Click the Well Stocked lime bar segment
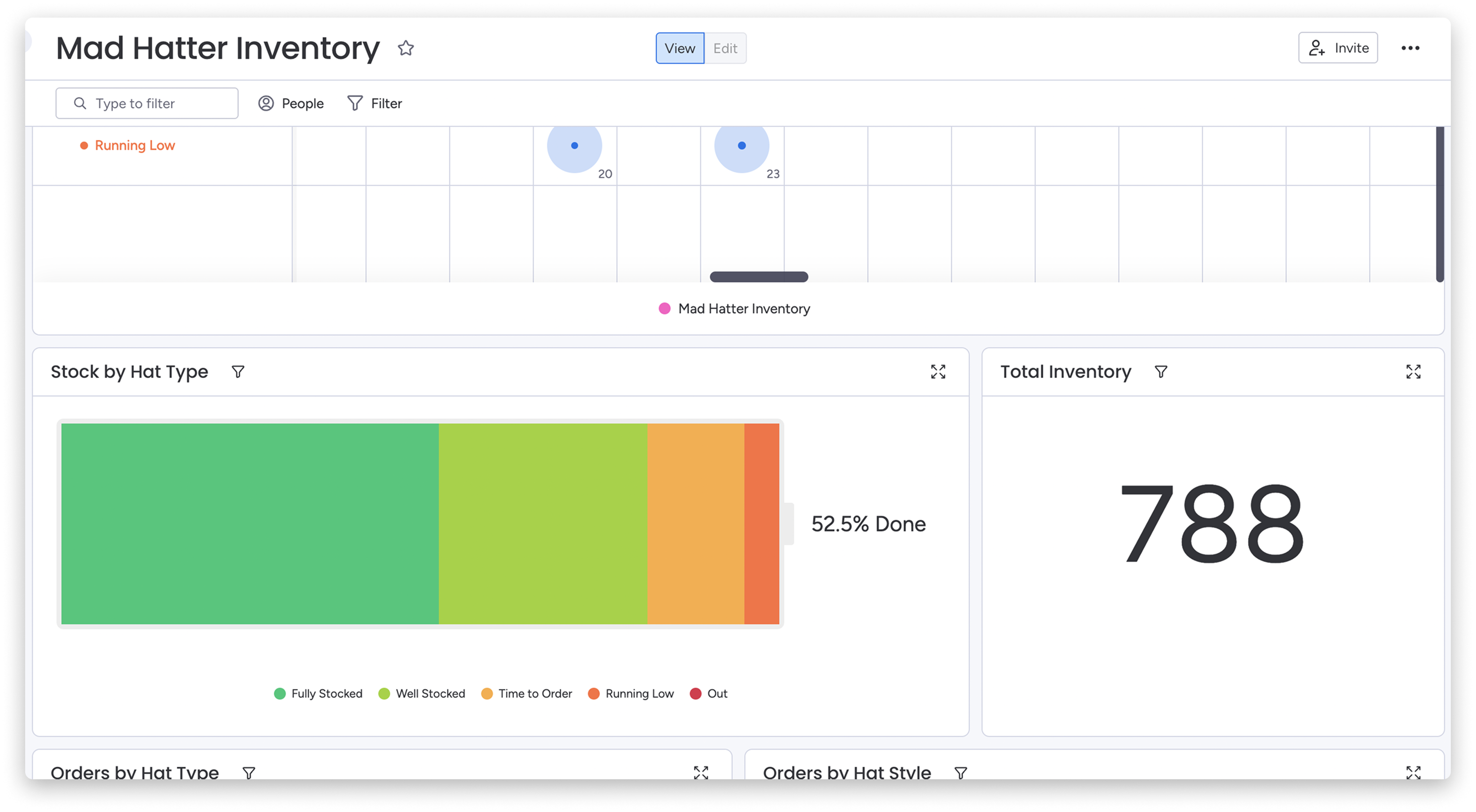Image resolution: width=1476 pixels, height=812 pixels. [x=543, y=524]
